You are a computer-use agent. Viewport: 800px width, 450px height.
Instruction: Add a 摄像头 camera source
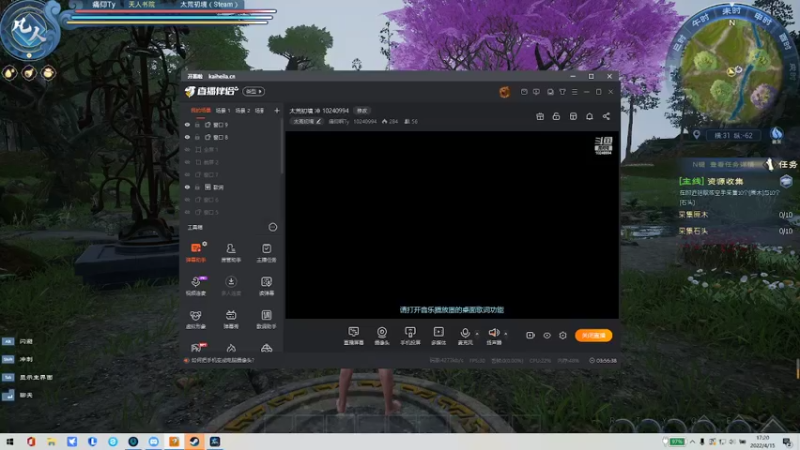[382, 336]
